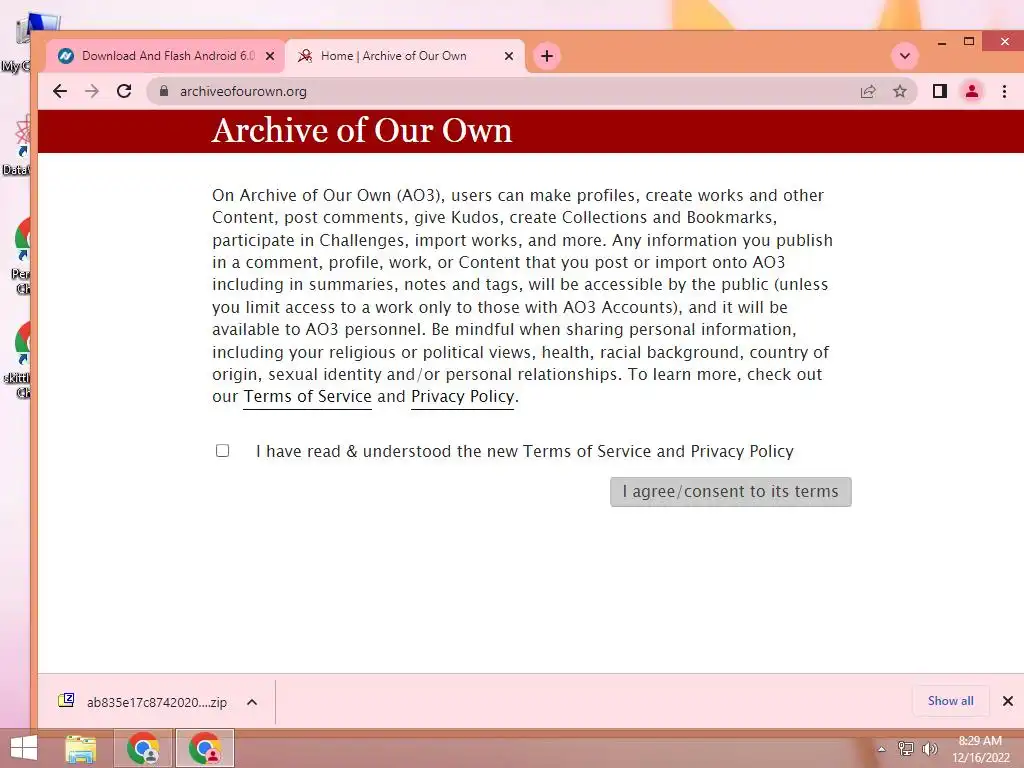Open the Windows Start menu
The width and height of the screenshot is (1024, 768).
coord(24,748)
